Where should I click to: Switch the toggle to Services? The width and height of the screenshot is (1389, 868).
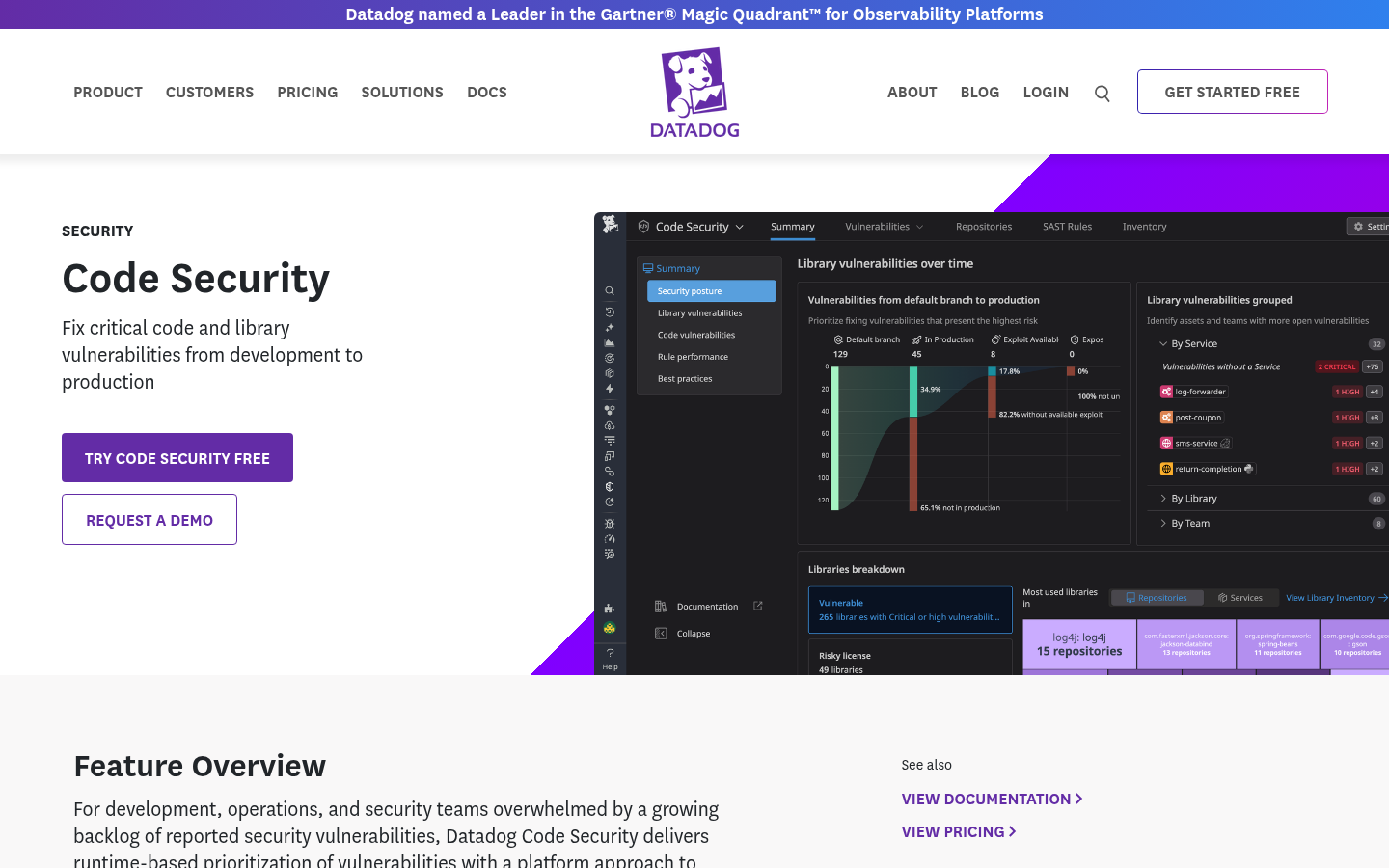[x=1240, y=598]
